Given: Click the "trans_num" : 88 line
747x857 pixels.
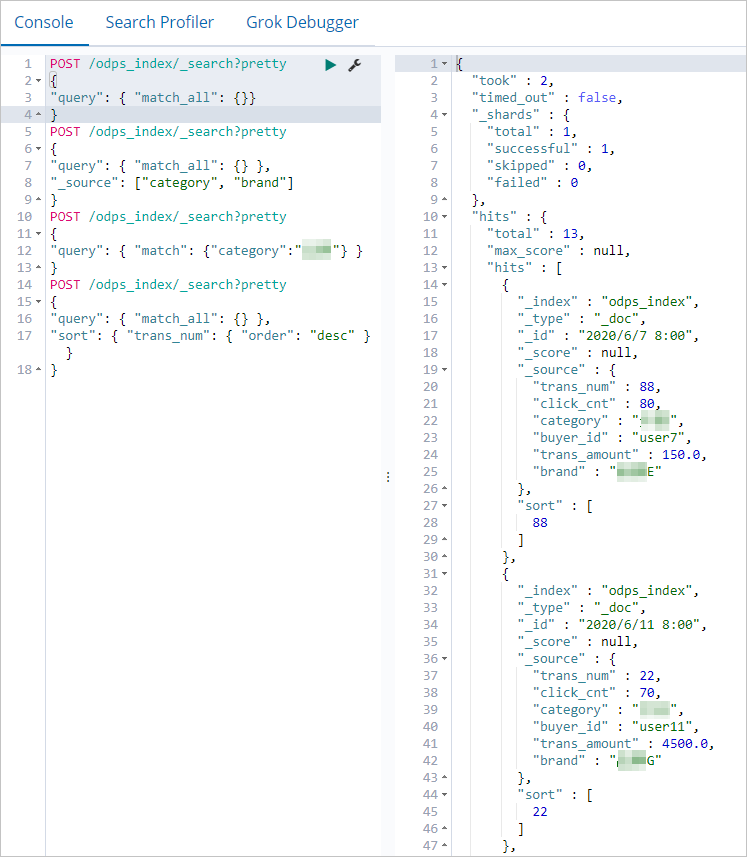Looking at the screenshot, I should (x=597, y=387).
